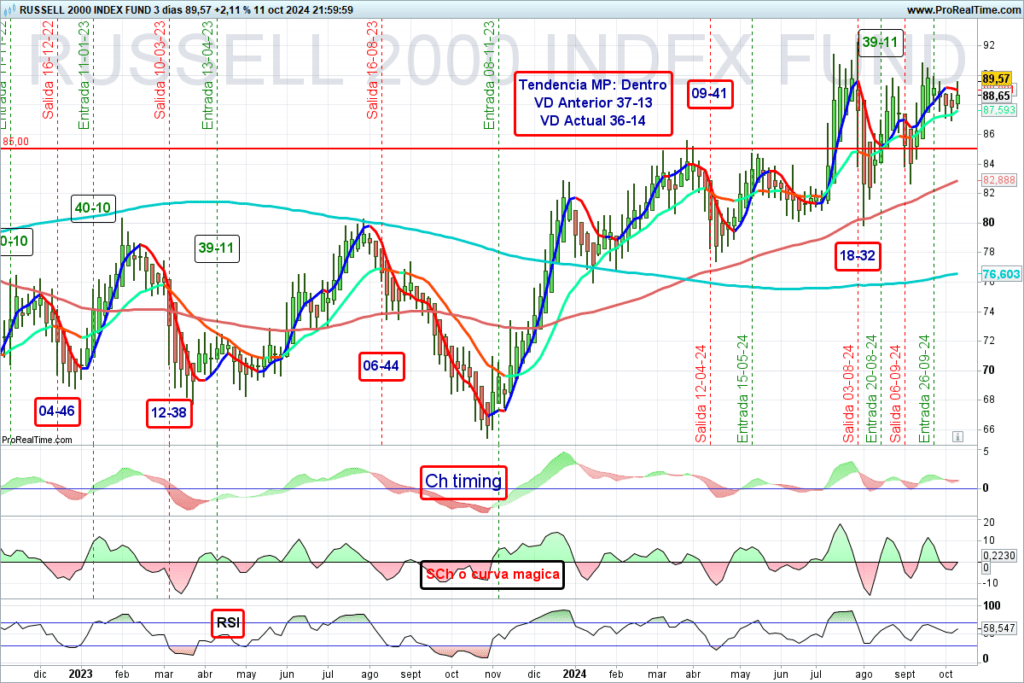Click the 'Salida 16-12-22' vertical marker label

click(48, 70)
